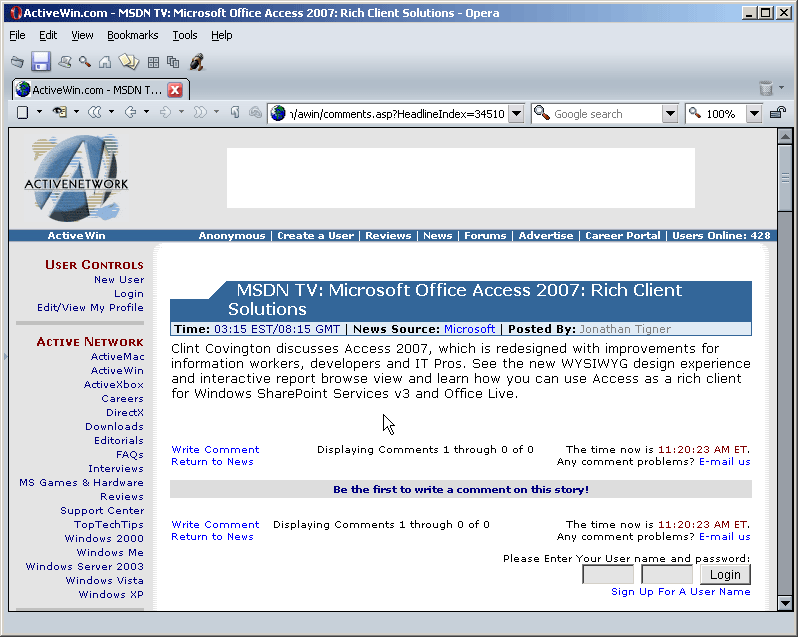Open the address bar dropdown arrow
Screen dimensions: 798x637
coord(517,113)
